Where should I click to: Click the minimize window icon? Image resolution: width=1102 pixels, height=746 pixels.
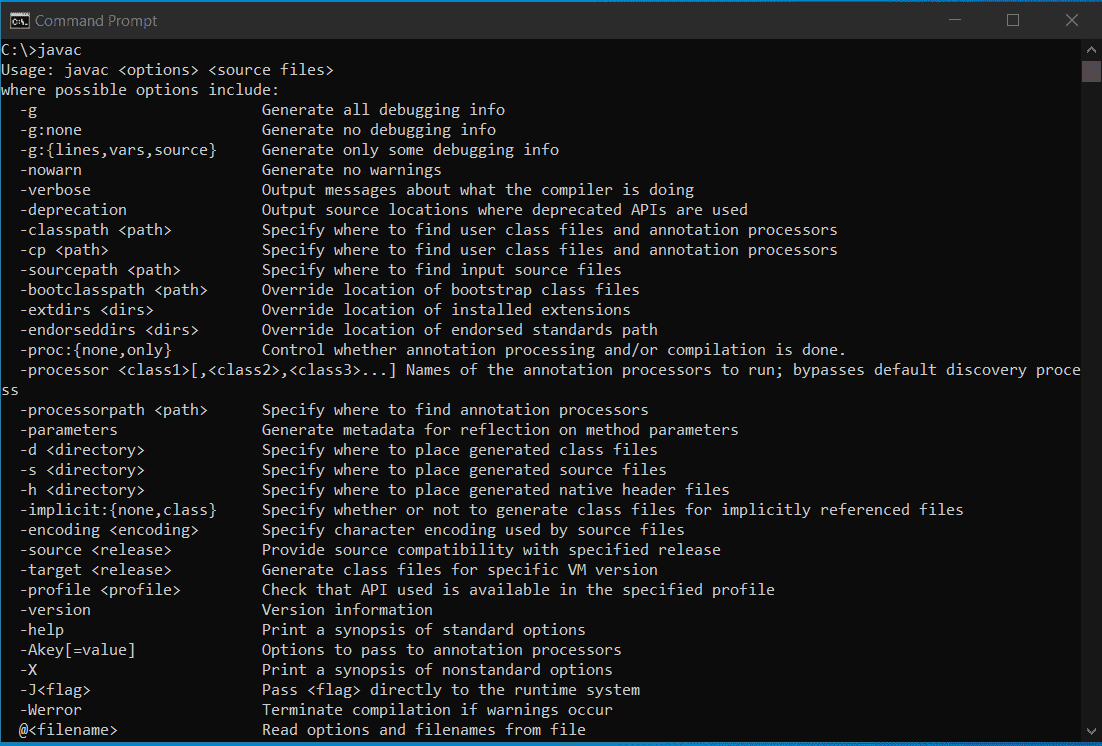tap(954, 20)
